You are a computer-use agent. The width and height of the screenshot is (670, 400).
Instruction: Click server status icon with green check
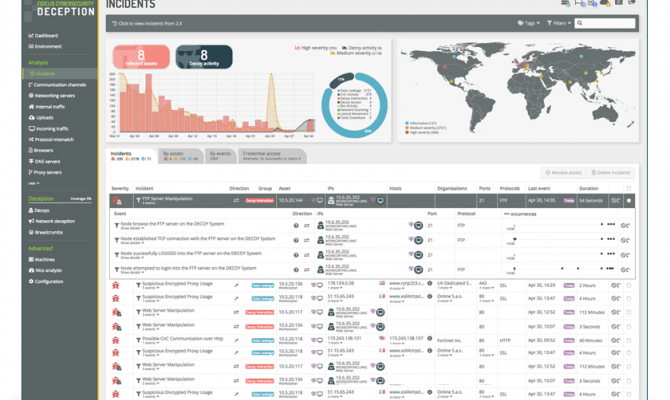565,3
